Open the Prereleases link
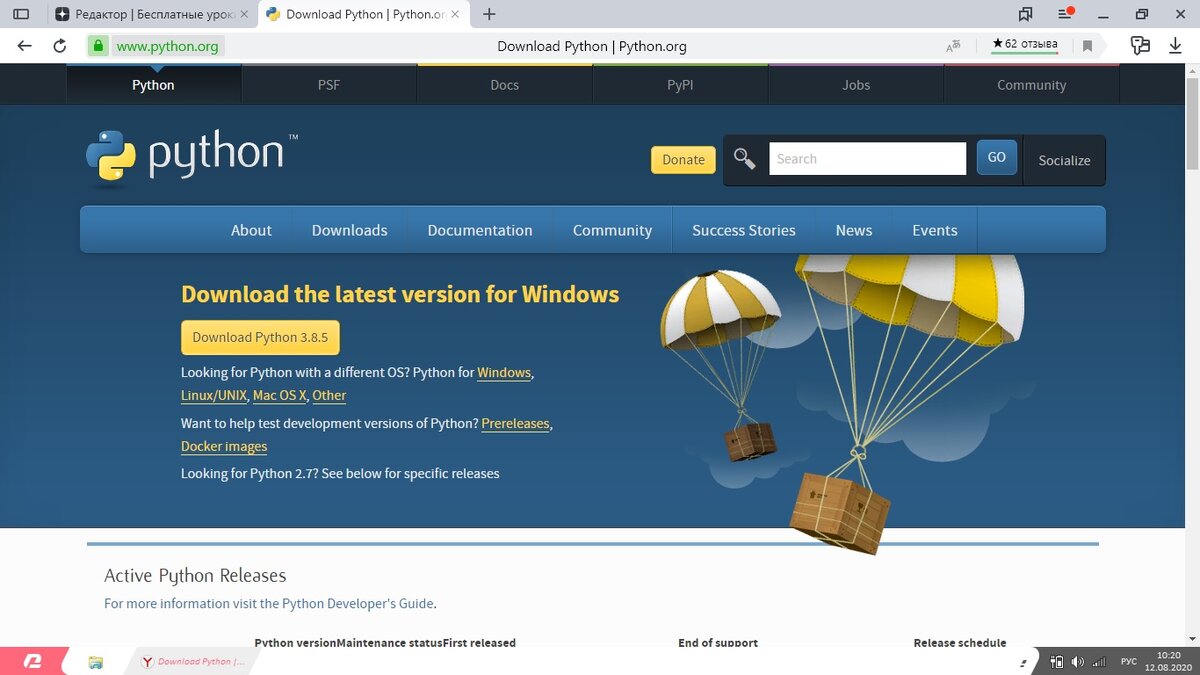Screen dimensions: 1200x675 515,423
